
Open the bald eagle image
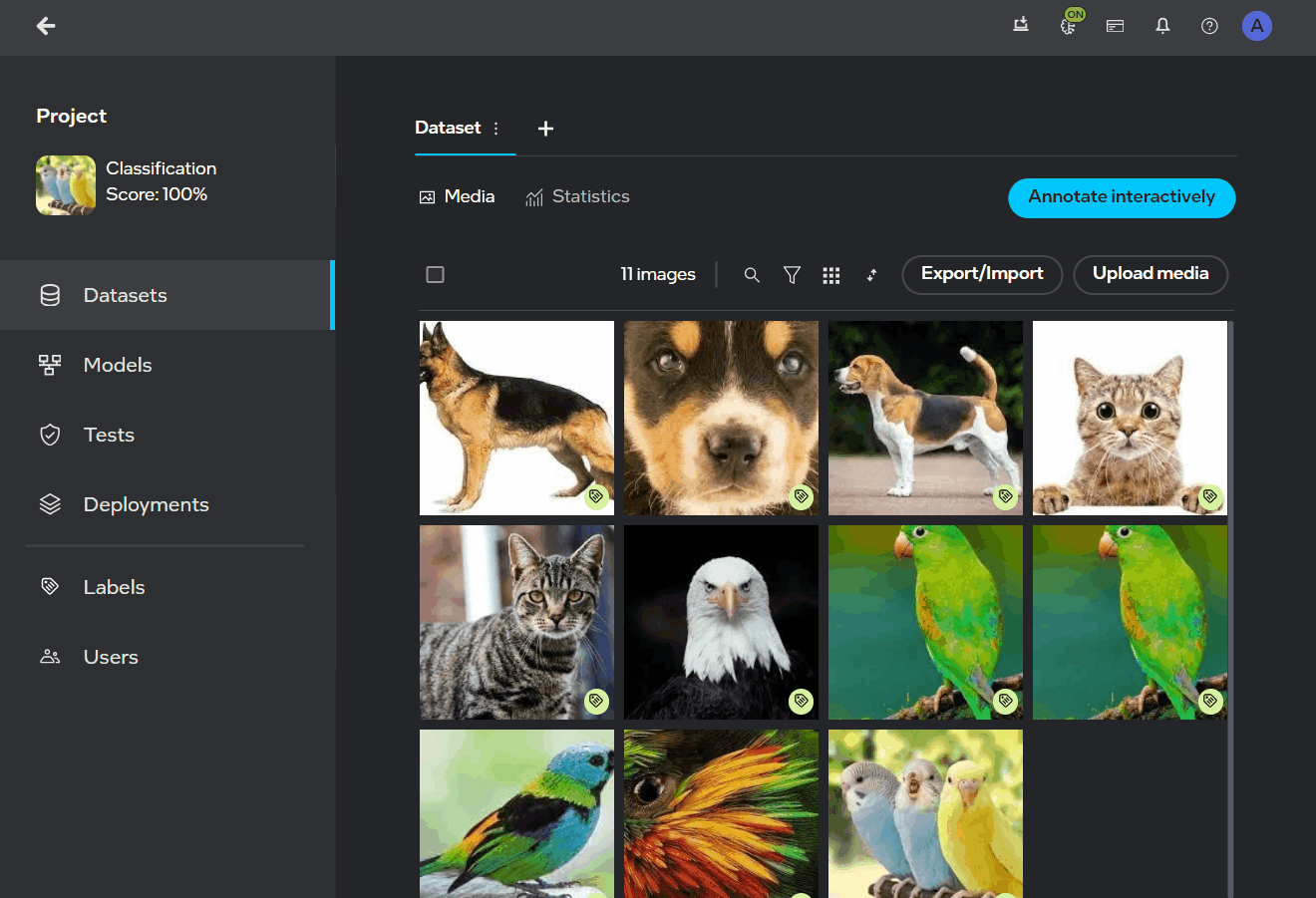pos(721,622)
